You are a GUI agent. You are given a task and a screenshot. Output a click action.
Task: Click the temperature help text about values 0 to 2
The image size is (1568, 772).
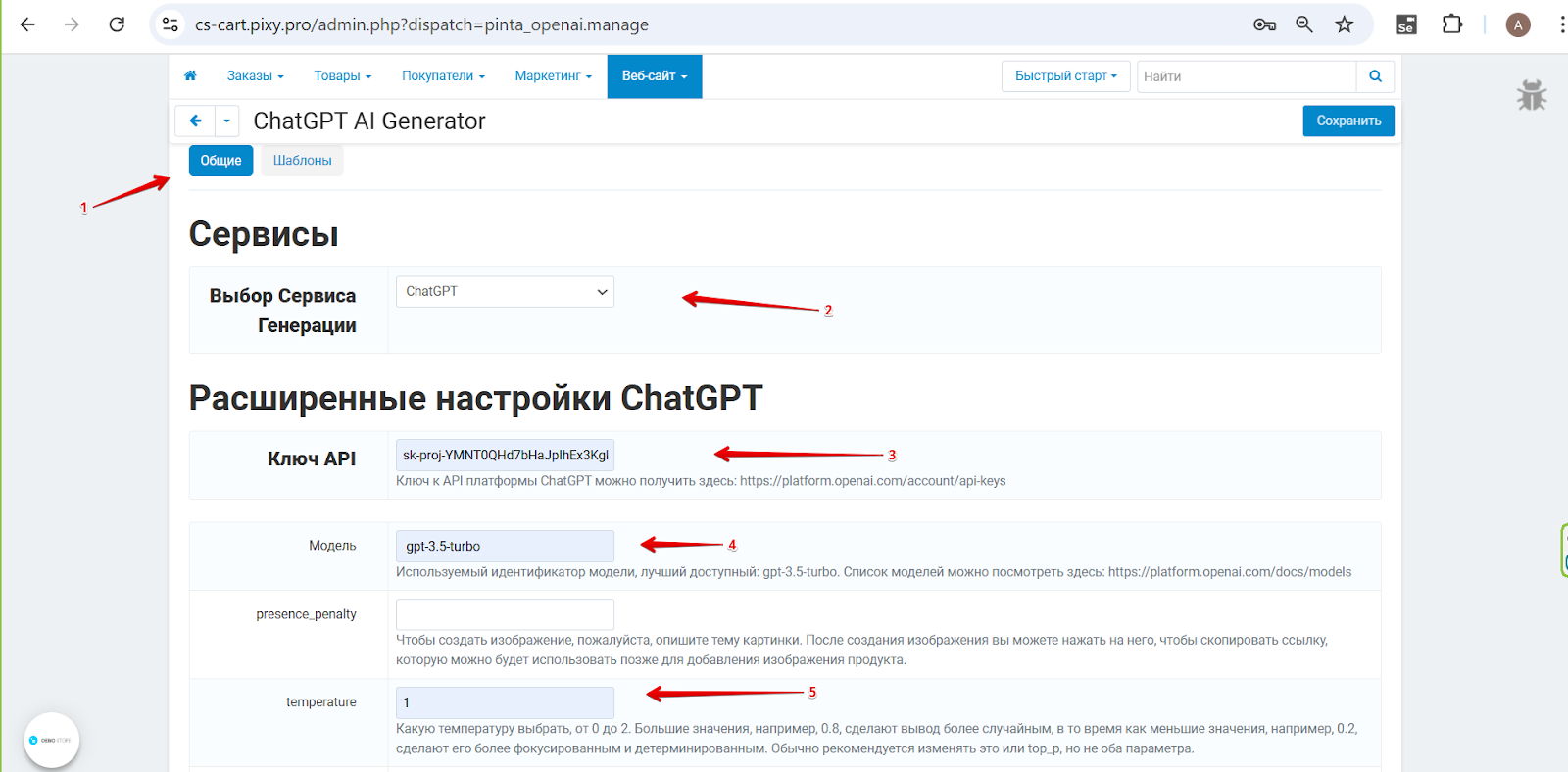coord(876,739)
